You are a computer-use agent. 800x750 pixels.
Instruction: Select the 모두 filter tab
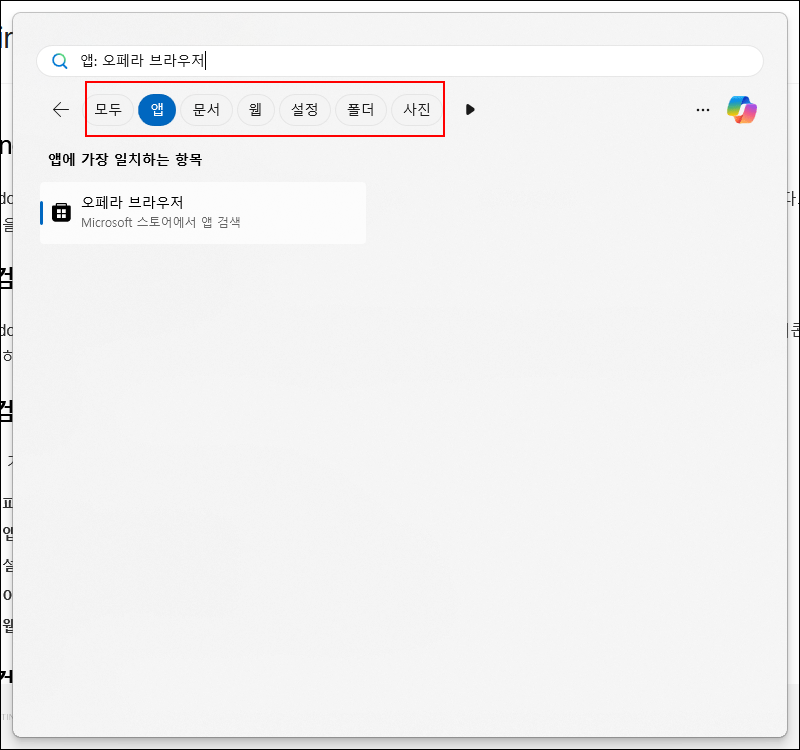(108, 109)
